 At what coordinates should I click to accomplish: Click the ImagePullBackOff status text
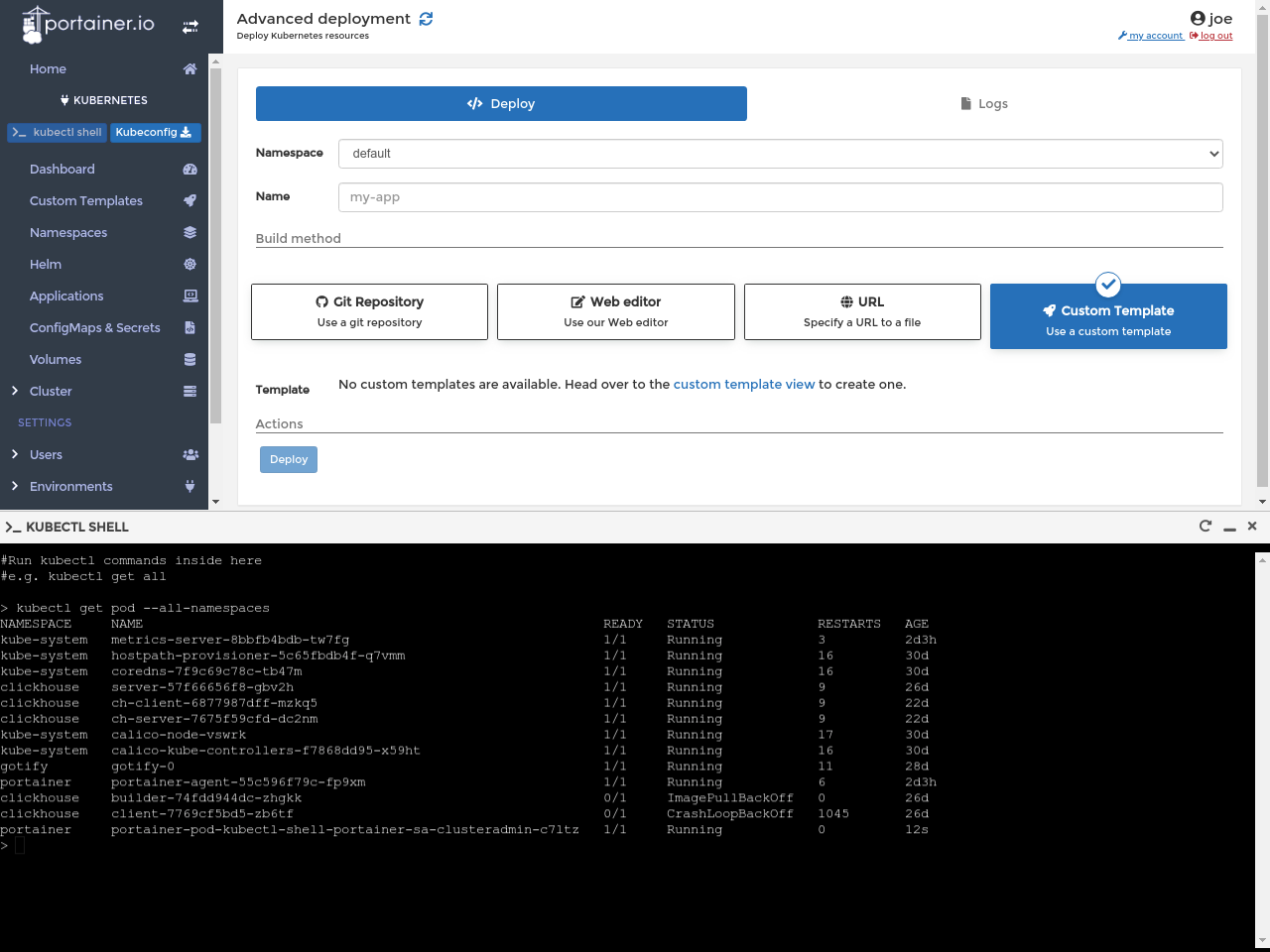[730, 798]
